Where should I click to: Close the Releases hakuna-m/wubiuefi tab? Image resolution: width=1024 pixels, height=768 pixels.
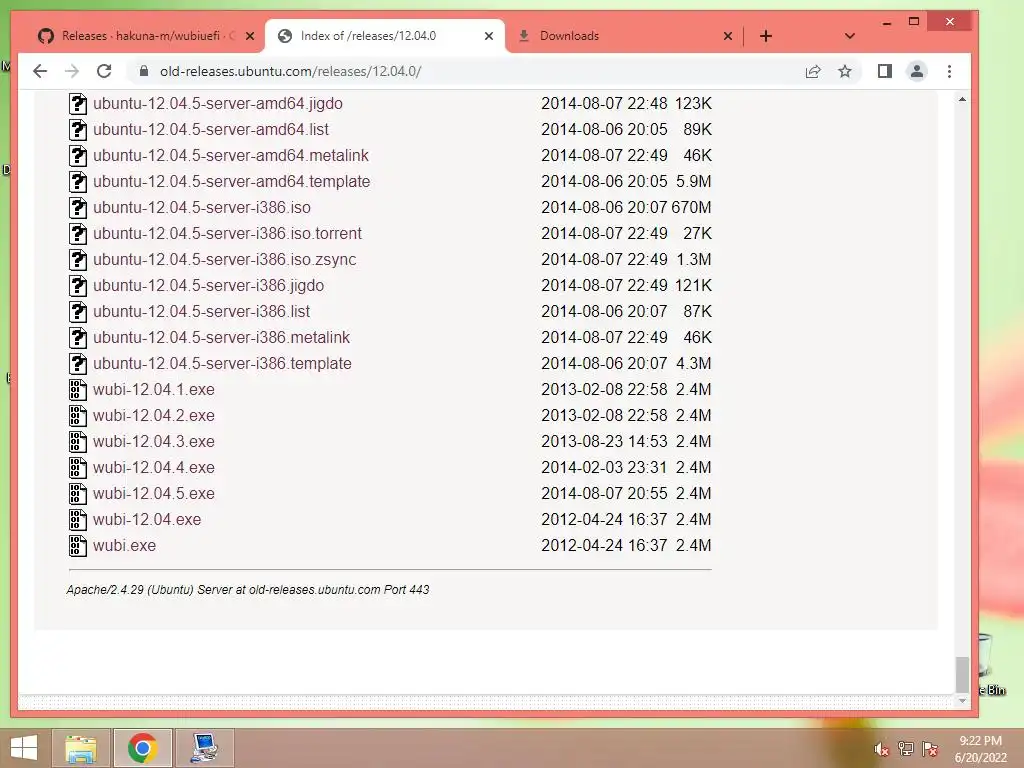coord(249,36)
